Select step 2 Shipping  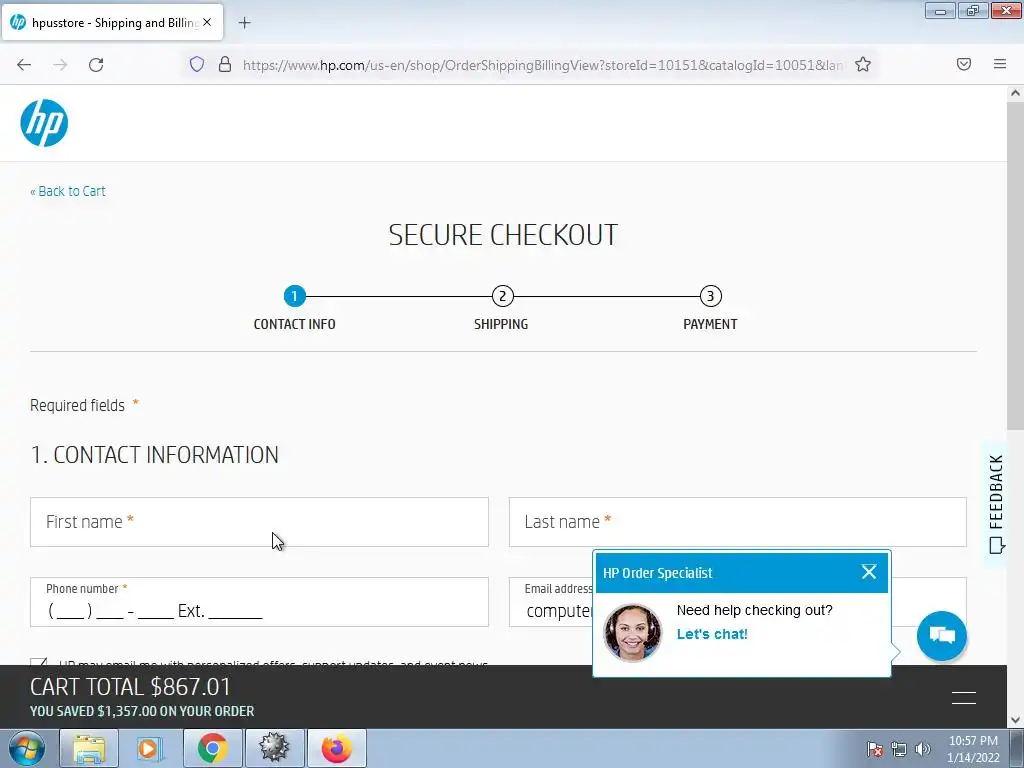click(502, 296)
